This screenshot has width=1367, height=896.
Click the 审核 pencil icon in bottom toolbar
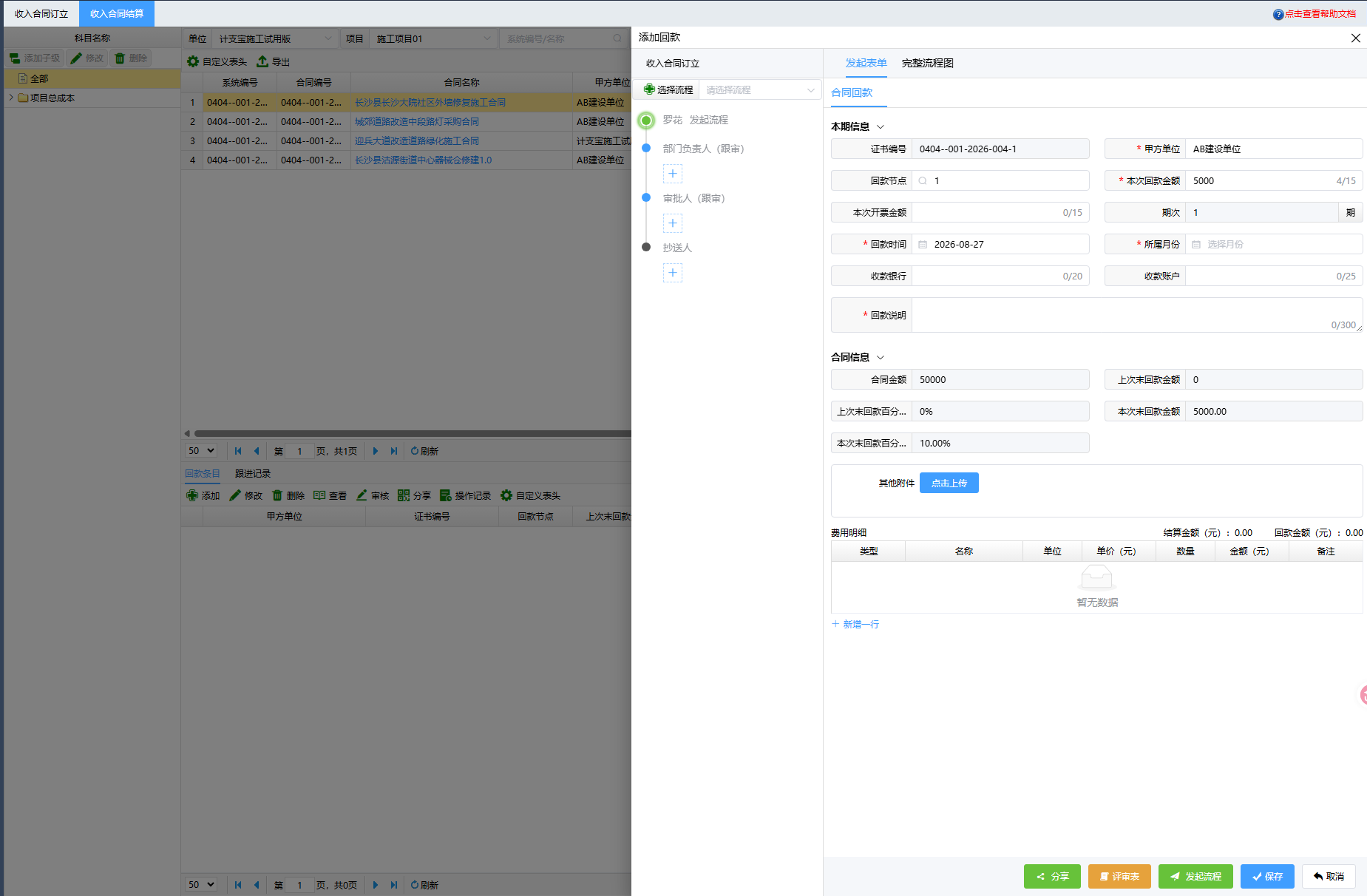click(x=362, y=495)
